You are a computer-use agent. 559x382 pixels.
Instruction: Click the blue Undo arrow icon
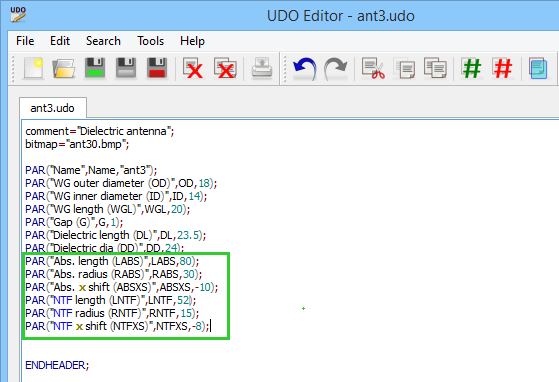click(x=304, y=68)
